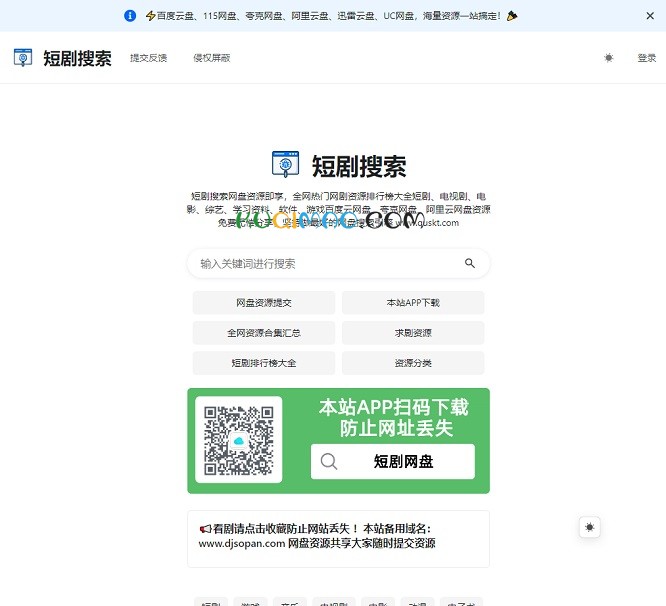Click the magnifier icon in green banner
The image size is (666, 606).
tap(329, 462)
